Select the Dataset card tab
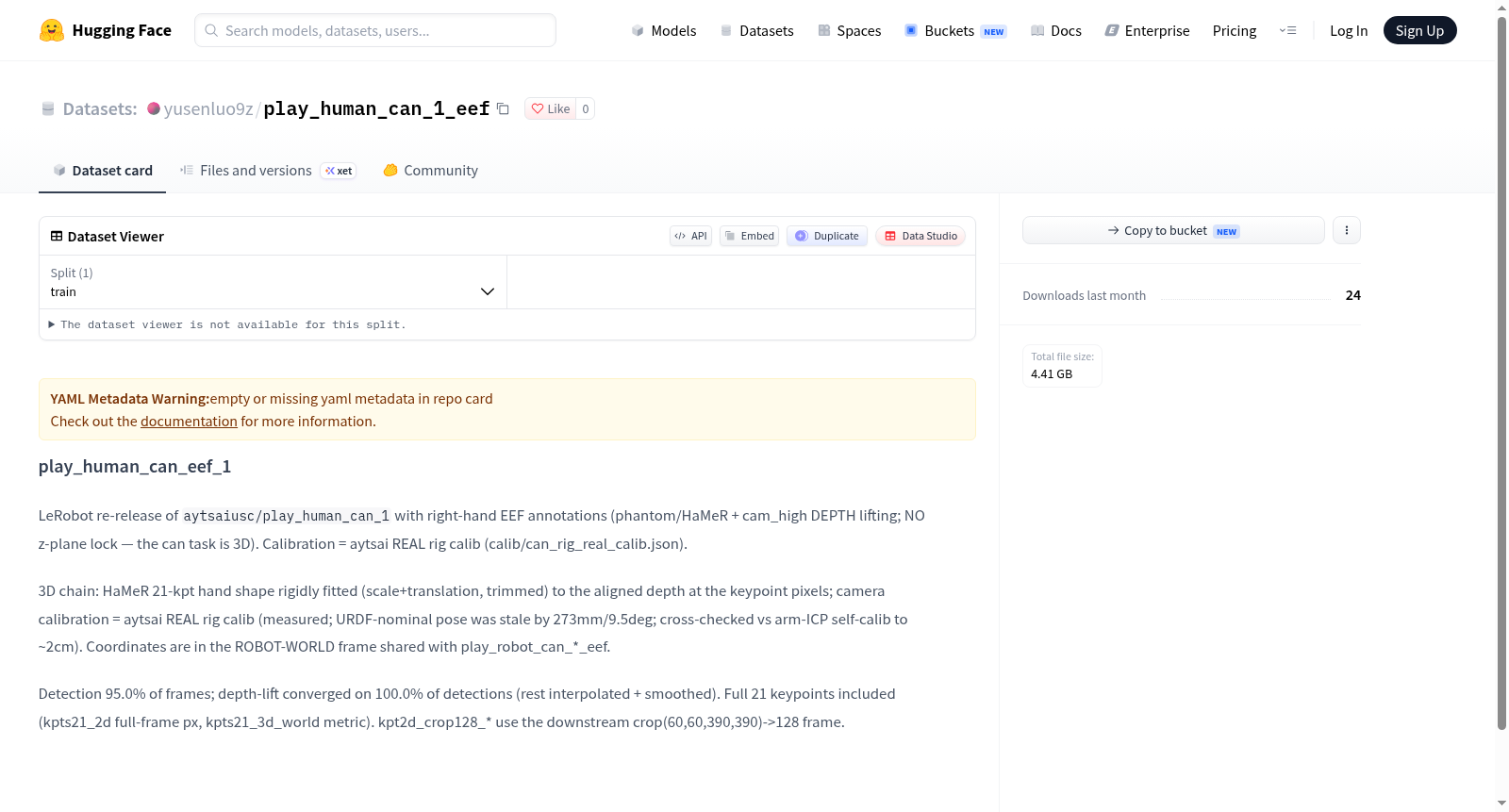Screen dimensions: 1509x812 (103, 171)
